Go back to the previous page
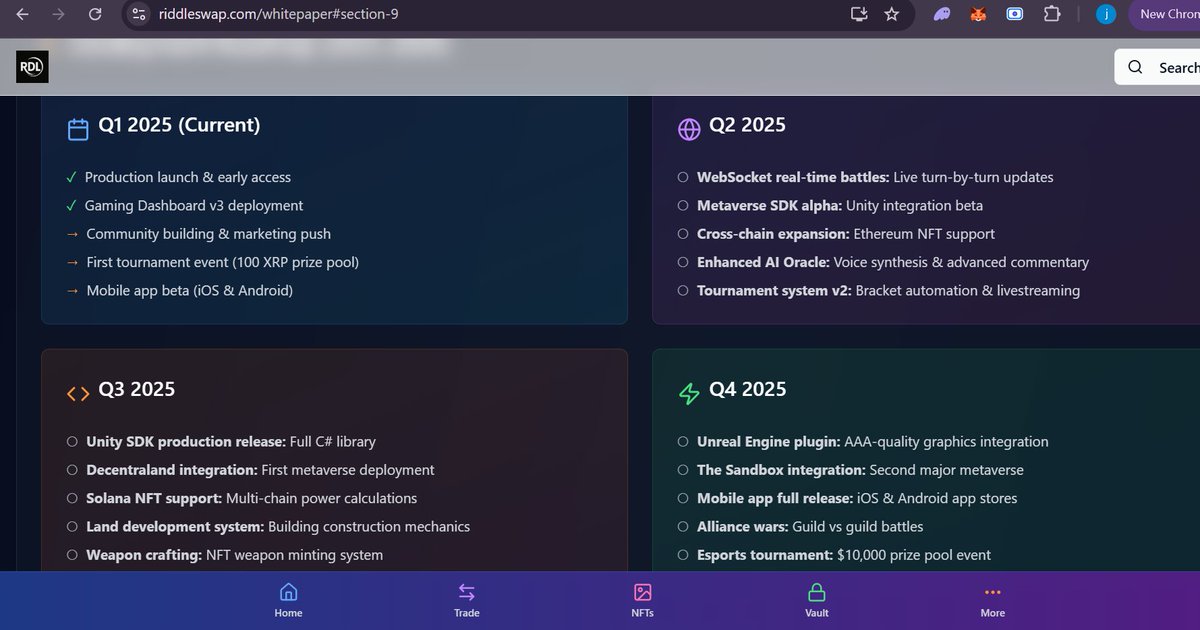This screenshot has width=1200, height=630. point(22,14)
